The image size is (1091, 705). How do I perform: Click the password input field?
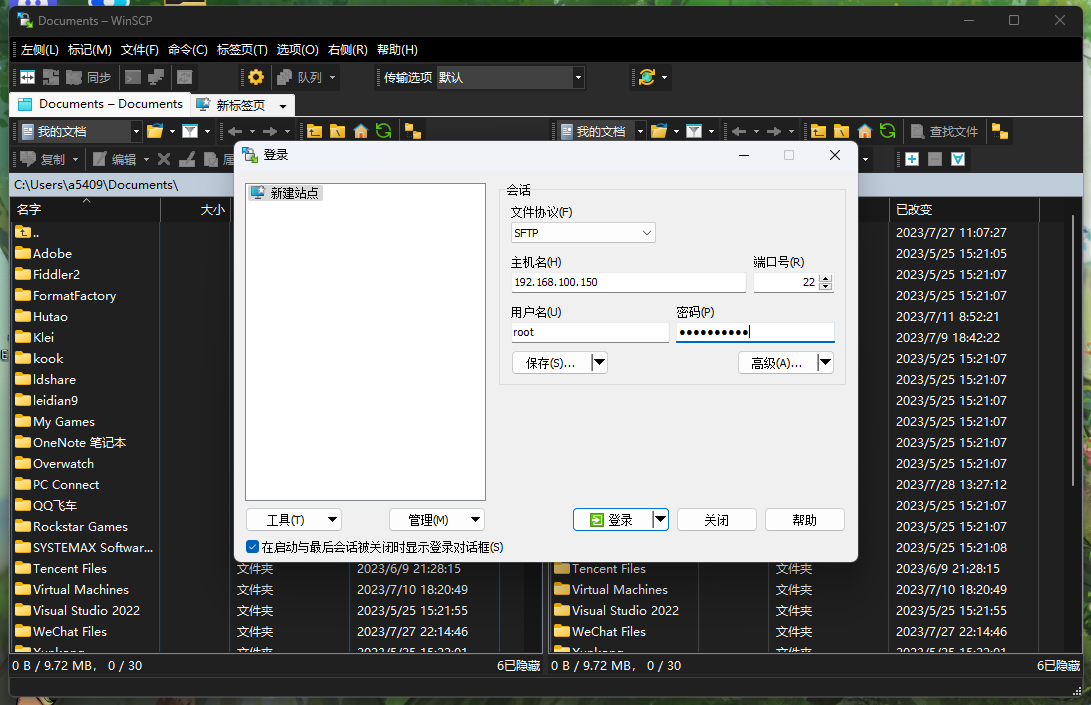pos(755,332)
